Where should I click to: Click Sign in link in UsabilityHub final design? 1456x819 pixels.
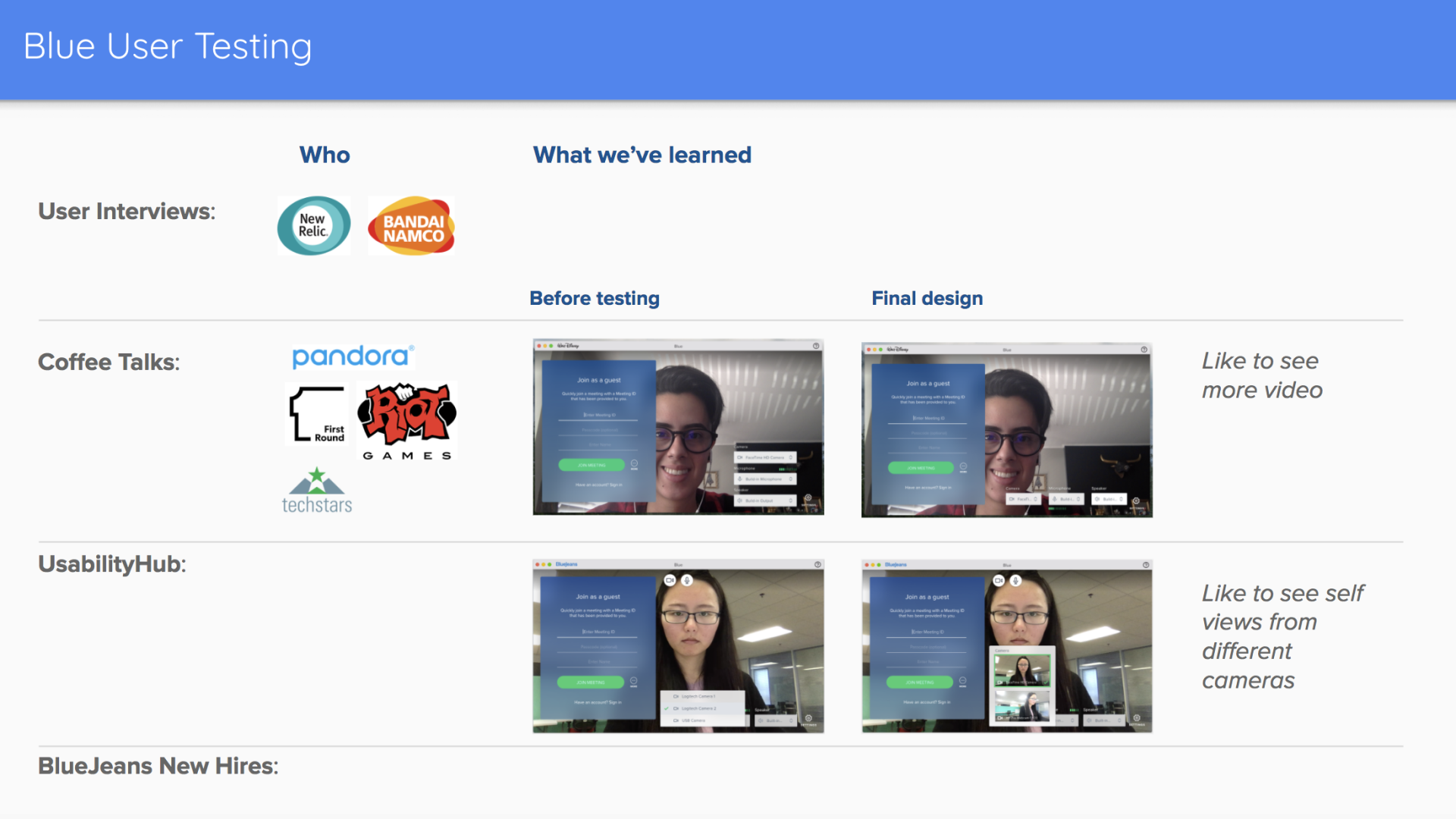[x=943, y=702]
